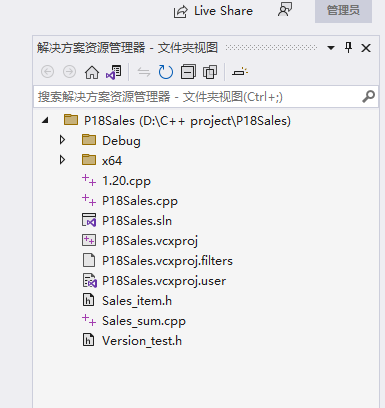Click the project icon beside P18Sales.vcxproj
385x408 pixels.
[89, 240]
